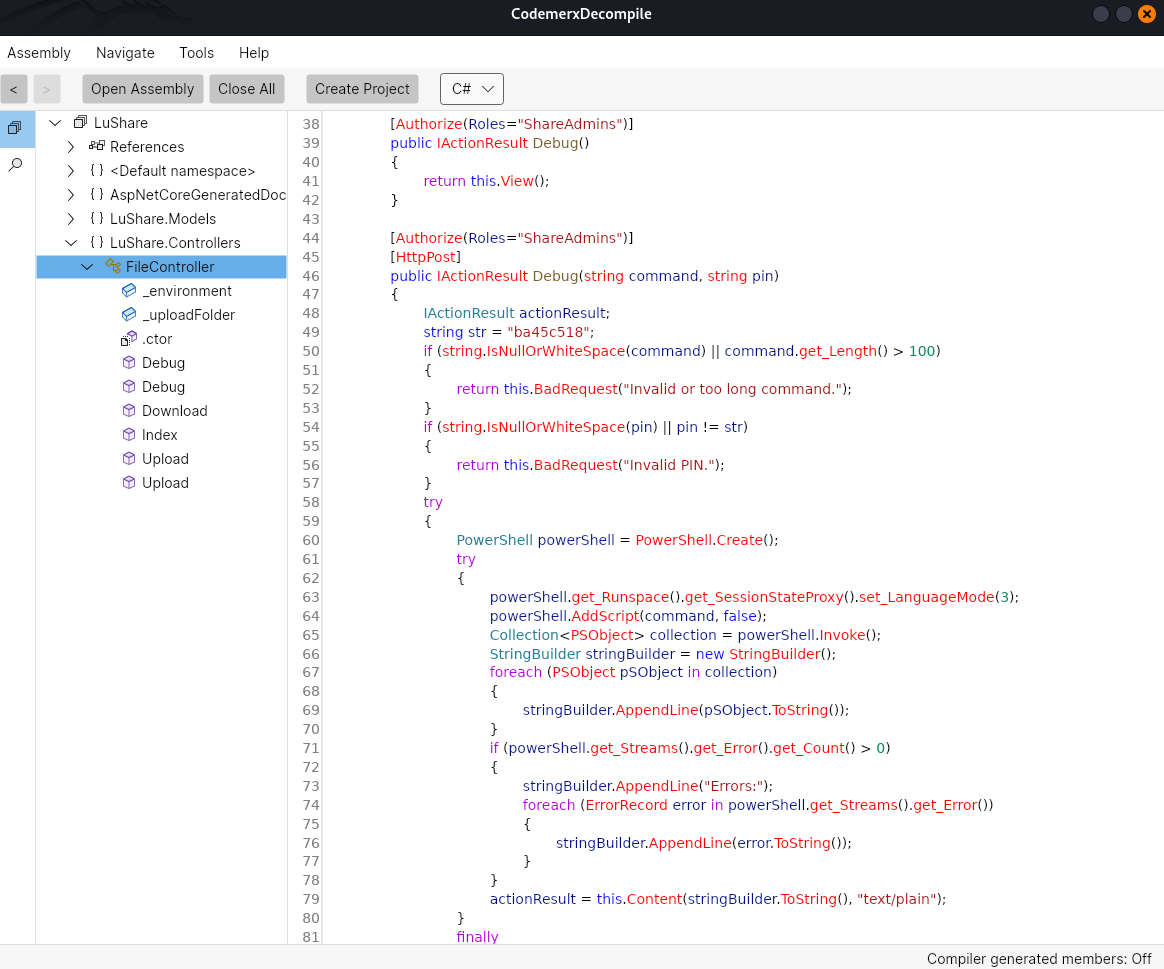Select the Index method icon
The height and width of the screenshot is (969, 1164).
coord(129,434)
